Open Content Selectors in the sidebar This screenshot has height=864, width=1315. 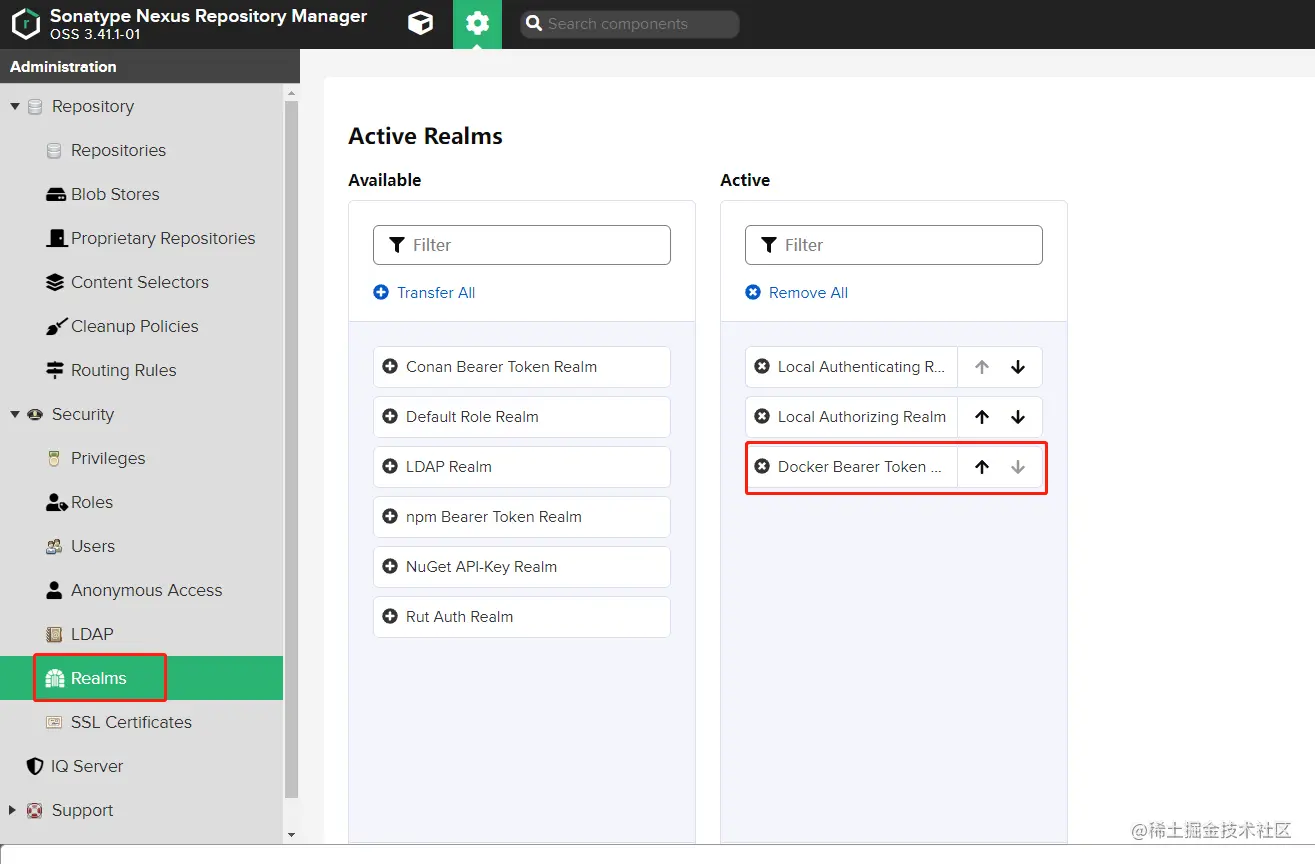pyautogui.click(x=139, y=282)
